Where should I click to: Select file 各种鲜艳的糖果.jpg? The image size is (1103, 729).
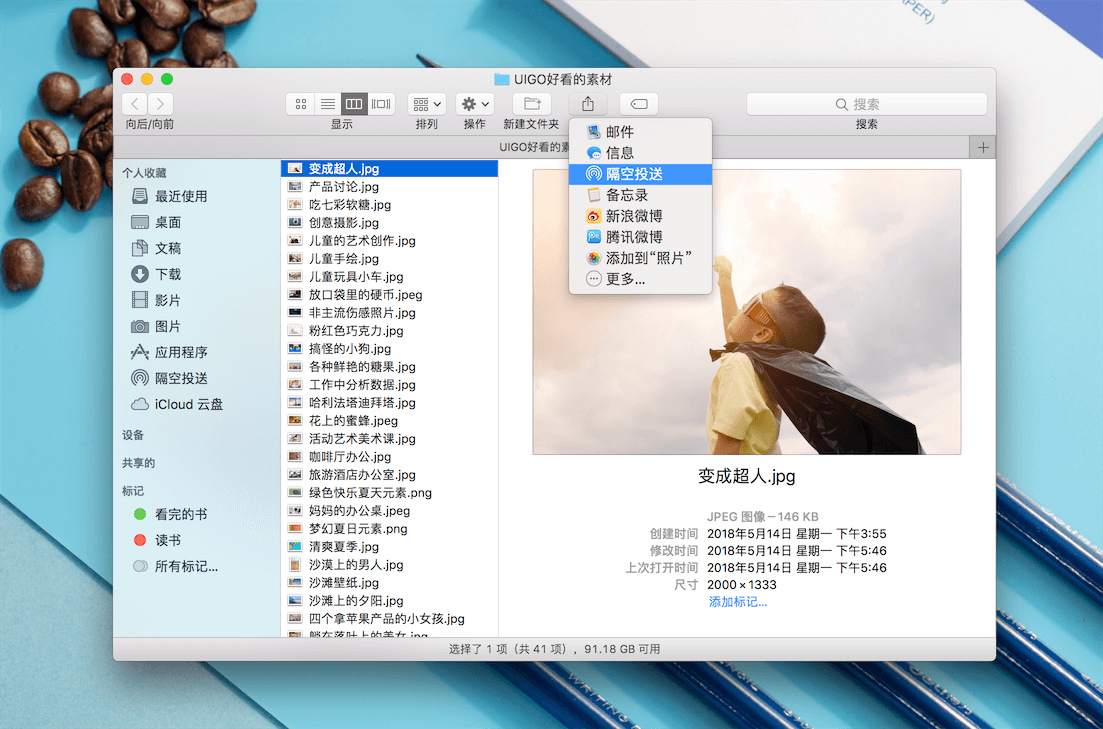pyautogui.click(x=390, y=367)
